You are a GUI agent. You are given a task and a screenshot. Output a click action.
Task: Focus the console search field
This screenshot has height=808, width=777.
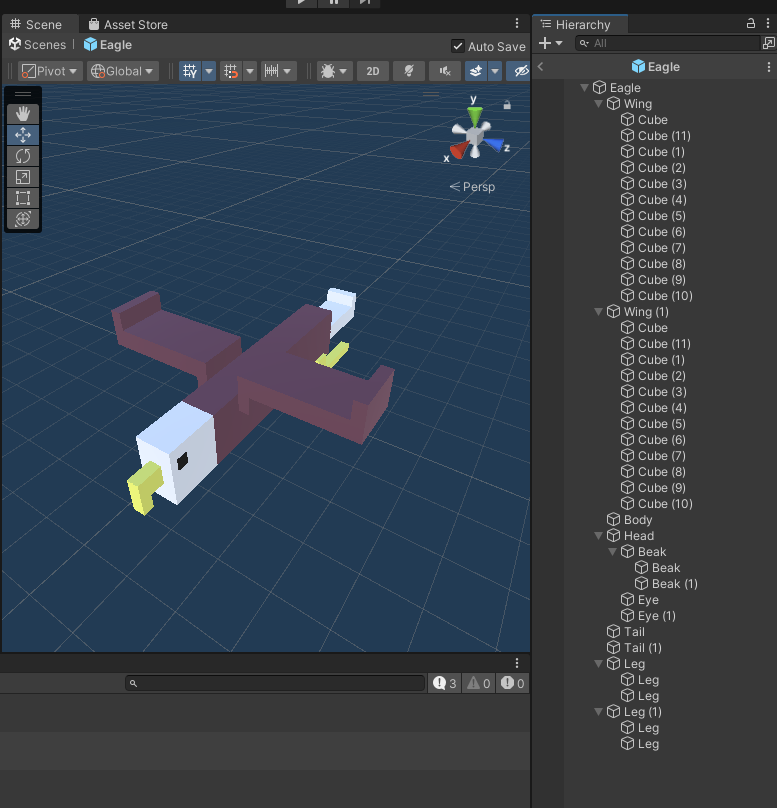tap(275, 683)
